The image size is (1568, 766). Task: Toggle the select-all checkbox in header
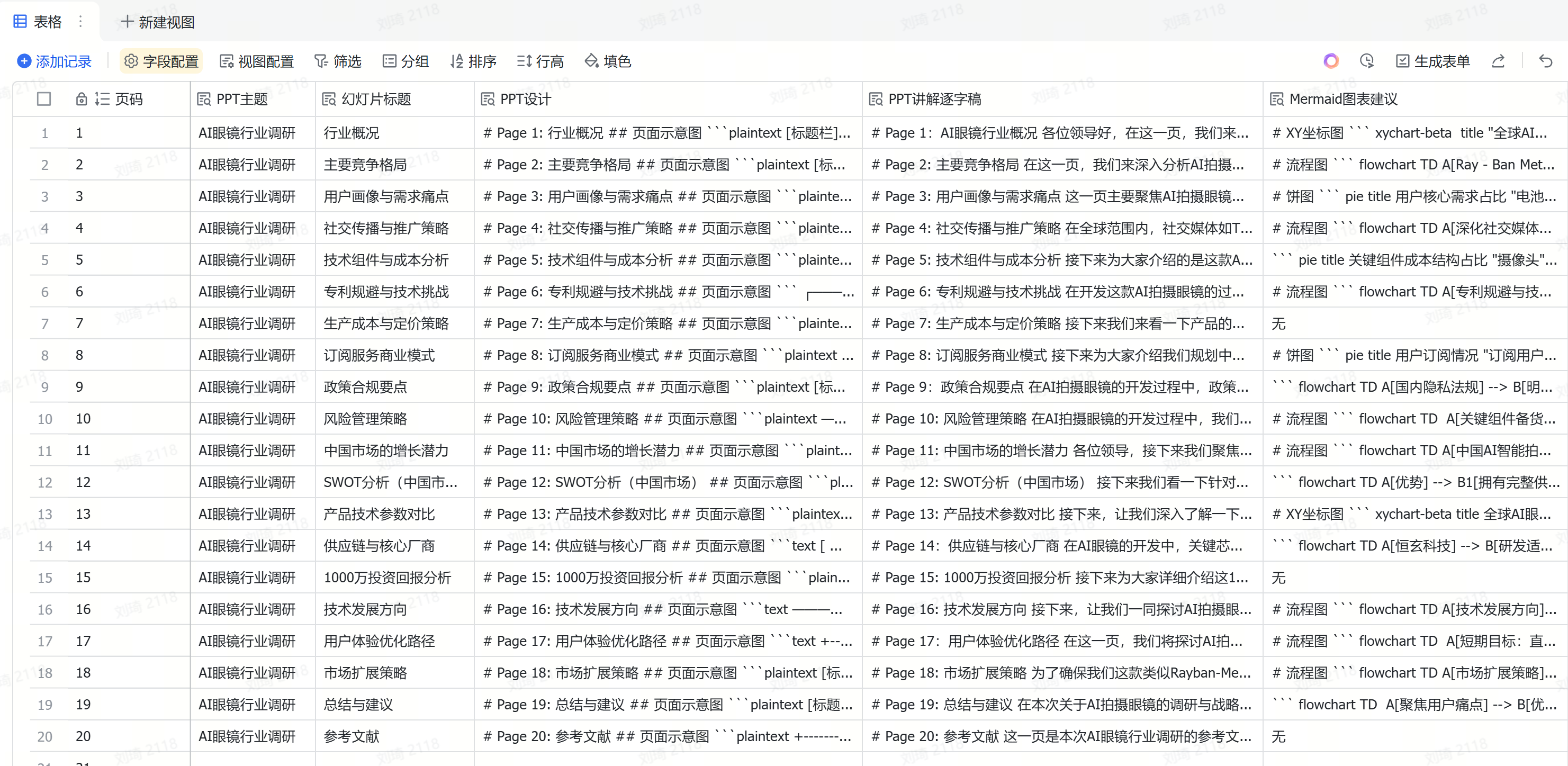coord(44,99)
